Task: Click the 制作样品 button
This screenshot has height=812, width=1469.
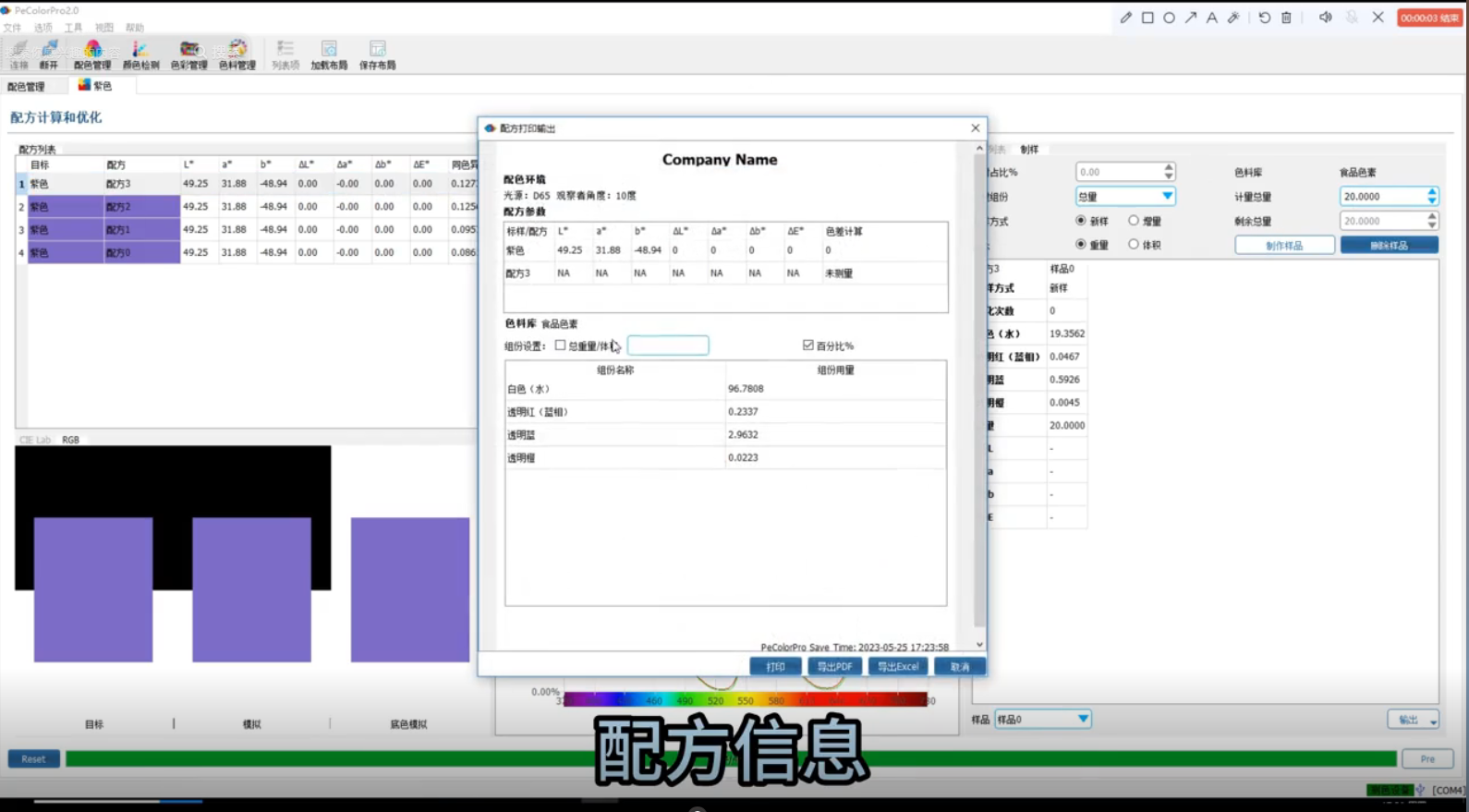Action: click(x=1284, y=246)
